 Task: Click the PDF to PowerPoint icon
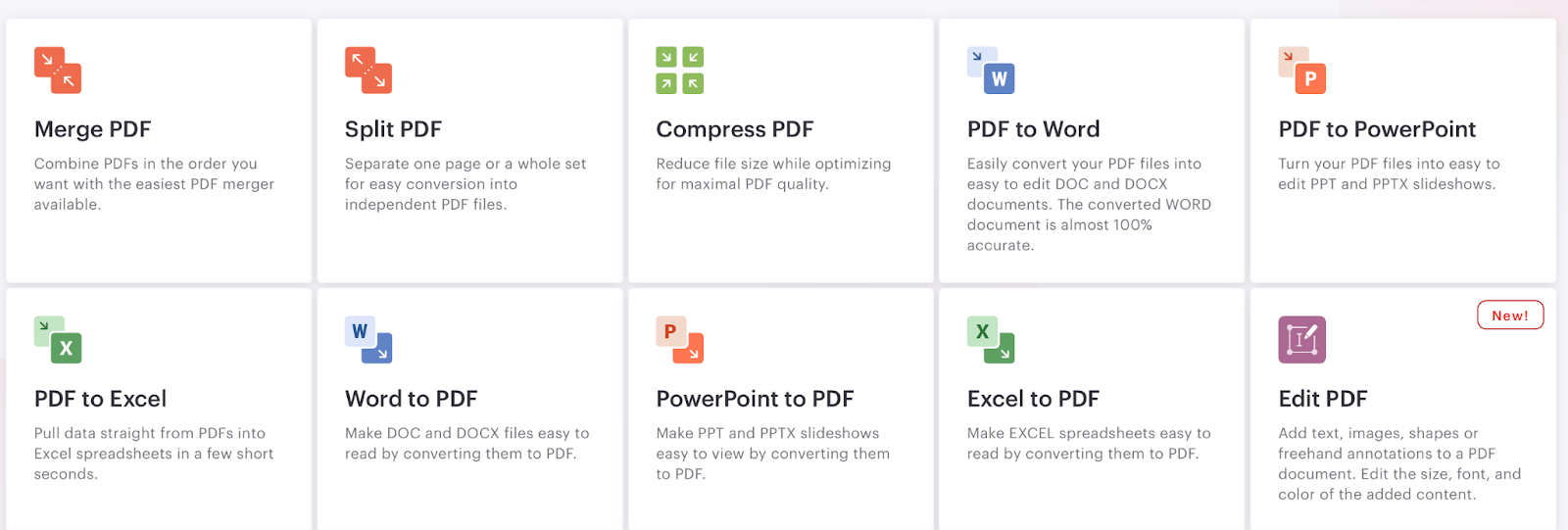coord(1302,71)
